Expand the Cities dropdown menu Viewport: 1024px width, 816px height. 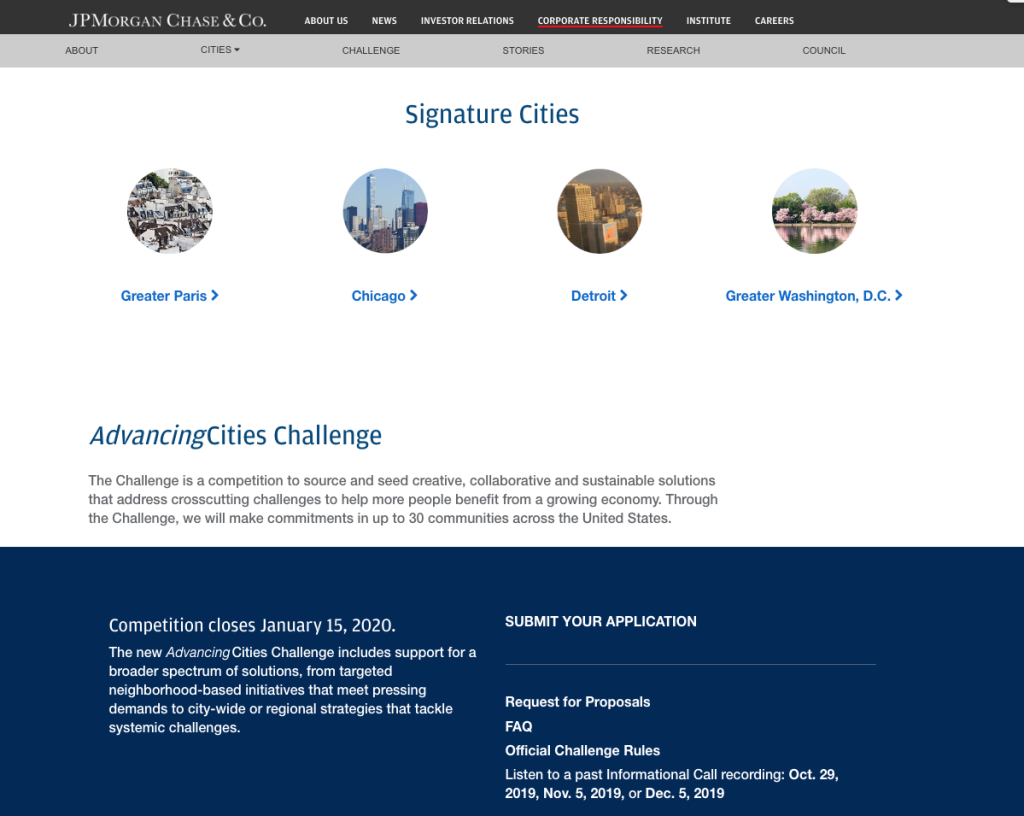220,50
